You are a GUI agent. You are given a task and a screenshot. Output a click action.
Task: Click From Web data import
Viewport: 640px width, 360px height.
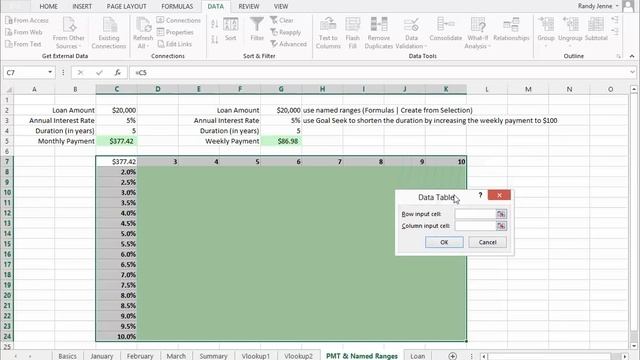[24, 32]
